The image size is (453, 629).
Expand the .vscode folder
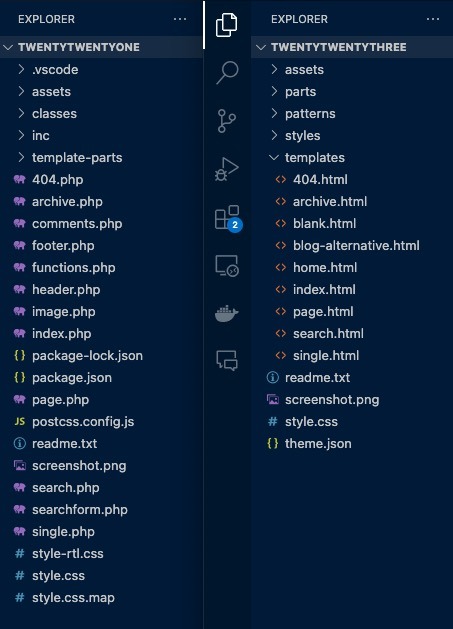pos(101,69)
